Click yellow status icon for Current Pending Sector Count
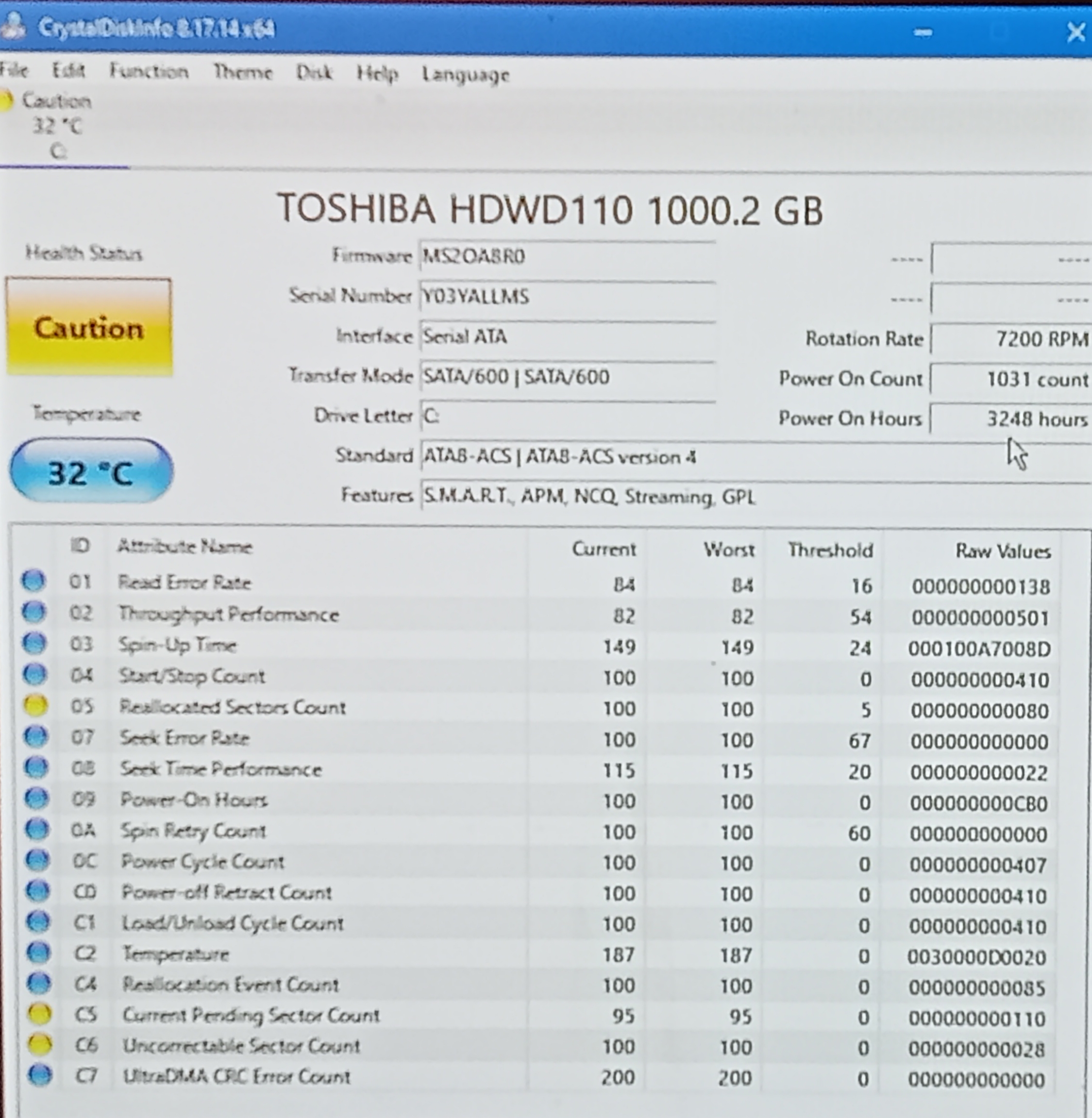1092x1118 pixels. 40,1014
